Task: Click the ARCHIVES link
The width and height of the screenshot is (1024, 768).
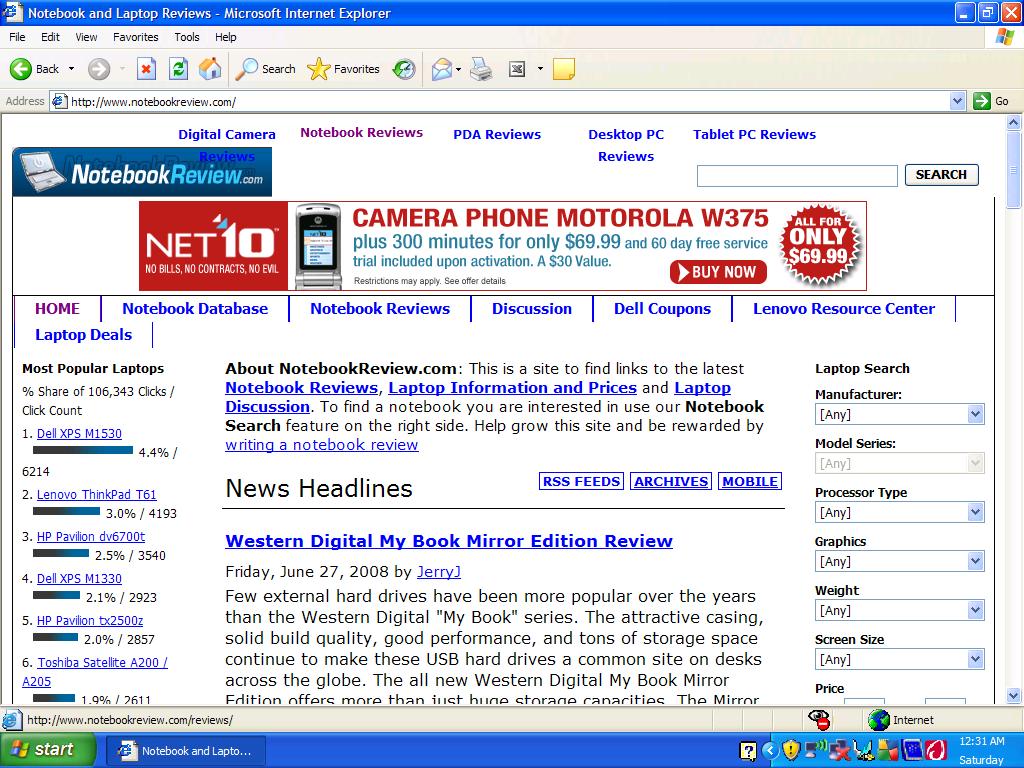Action: tap(671, 481)
